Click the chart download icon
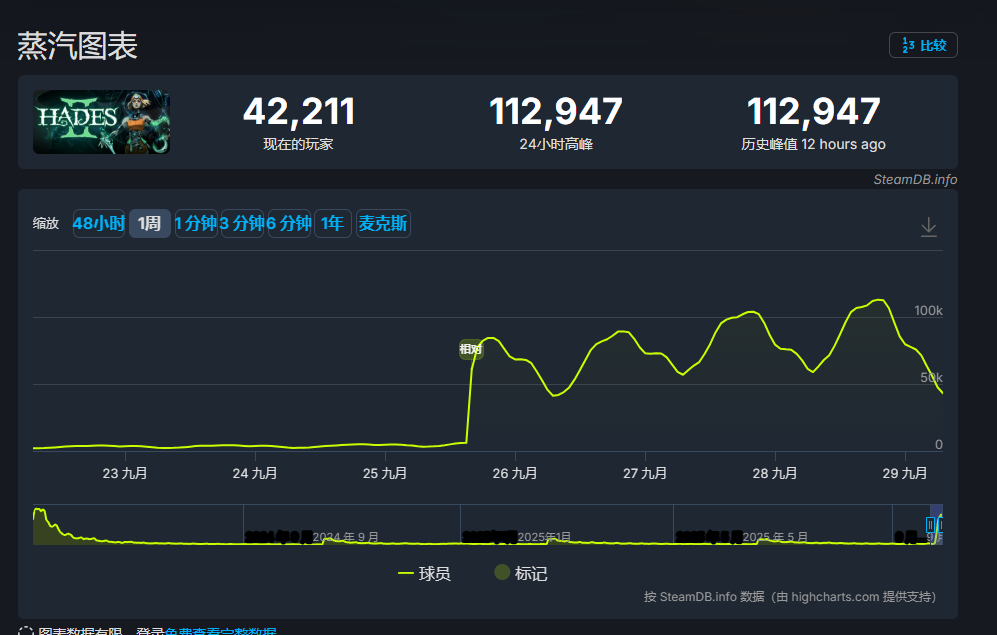The width and height of the screenshot is (997, 635). [x=928, y=227]
